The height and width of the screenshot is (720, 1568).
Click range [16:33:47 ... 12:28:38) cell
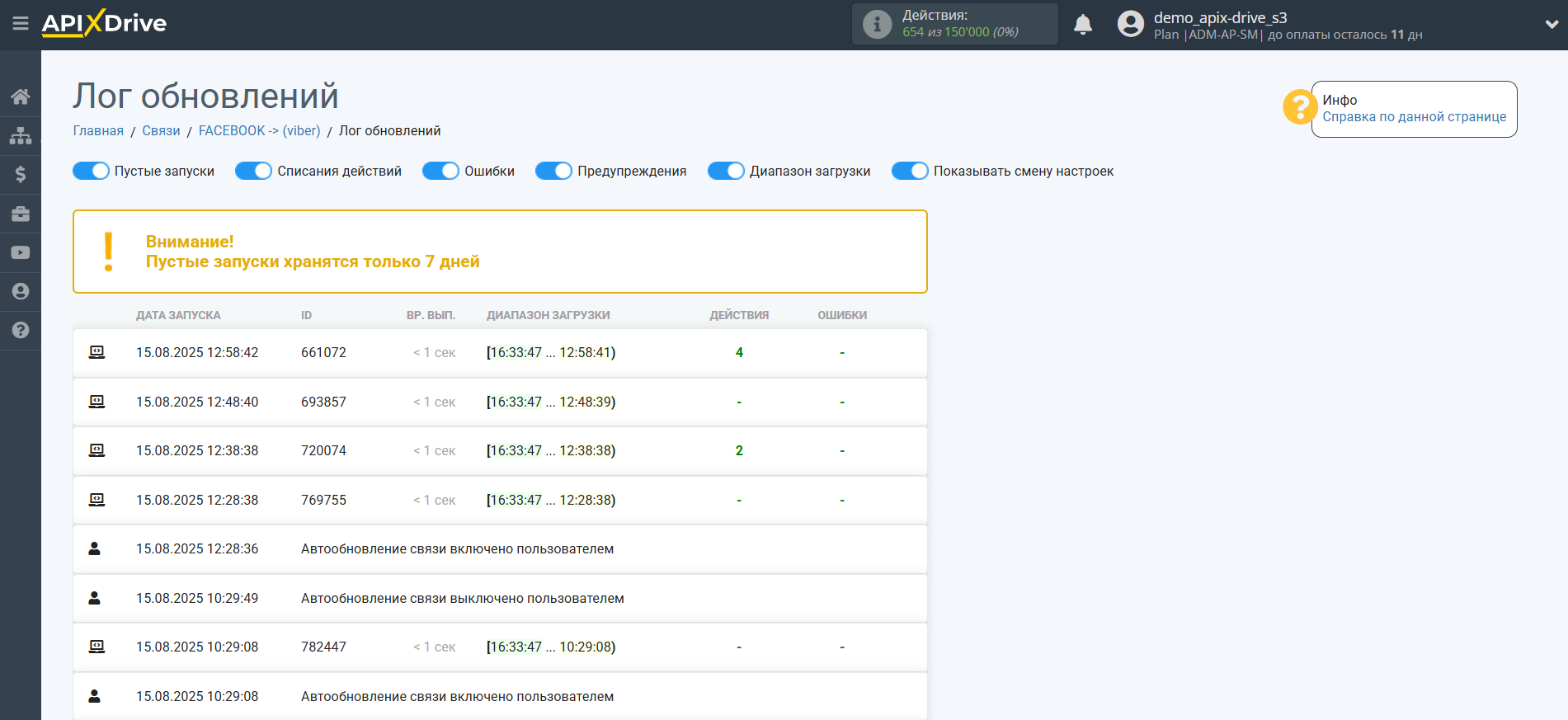pos(551,500)
